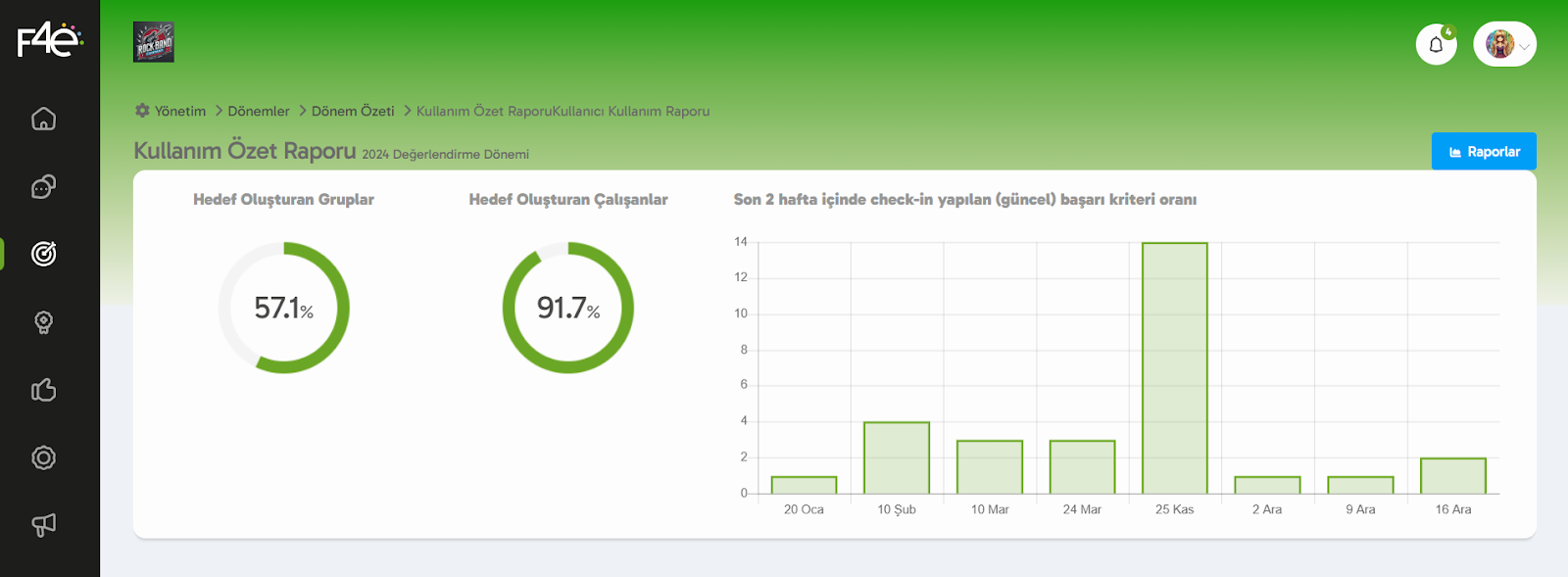This screenshot has height=577, width=1568.
Task: Click the F4e logo in sidebar
Action: tap(49, 40)
